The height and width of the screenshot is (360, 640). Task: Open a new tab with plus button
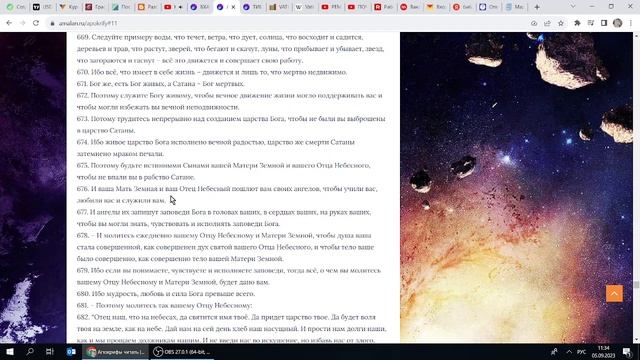[x=537, y=7]
